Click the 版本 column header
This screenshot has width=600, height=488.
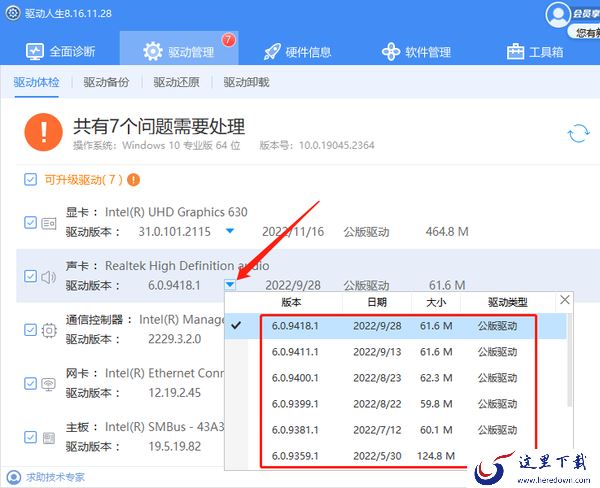(x=291, y=302)
